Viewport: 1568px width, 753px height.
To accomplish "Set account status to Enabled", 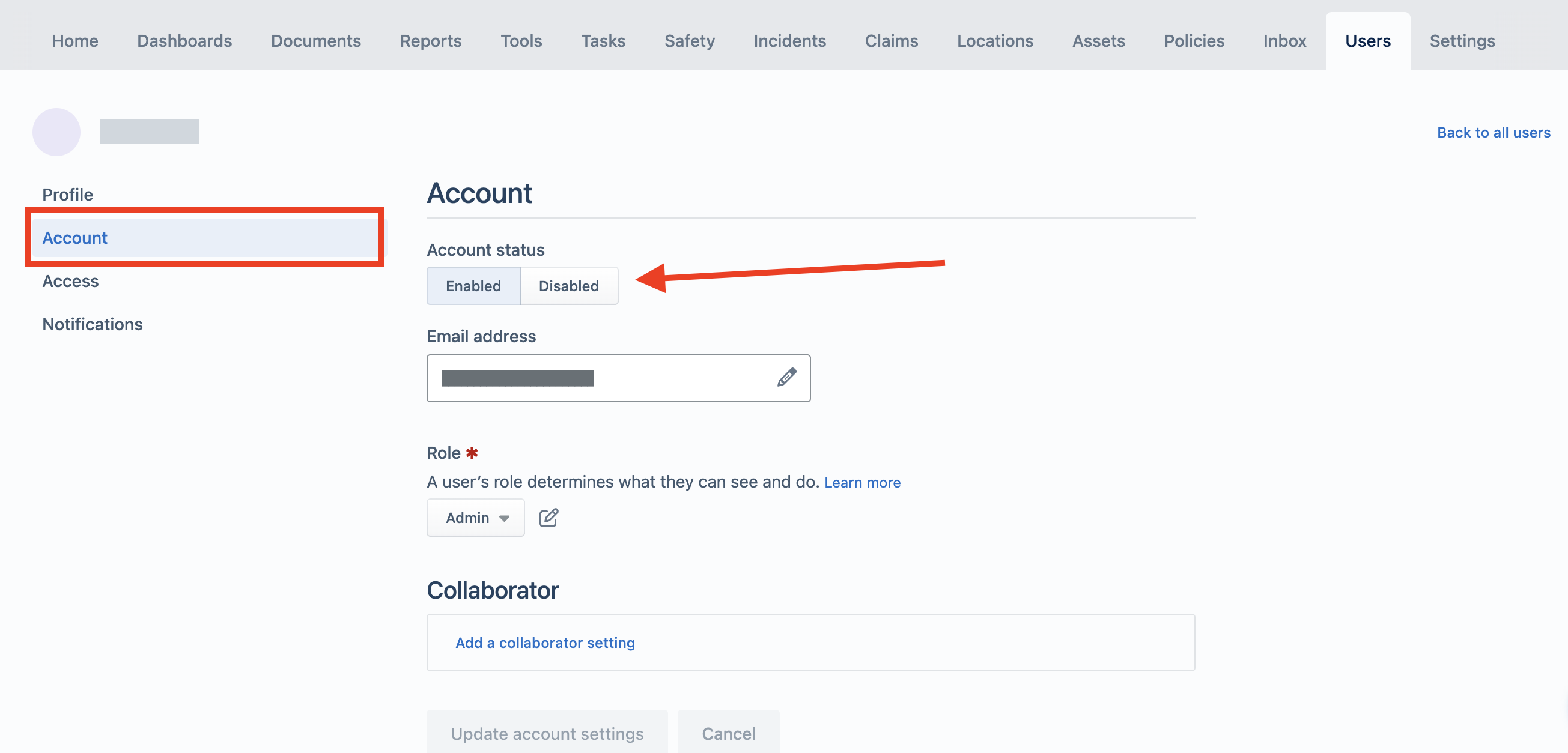I will pyautogui.click(x=473, y=286).
